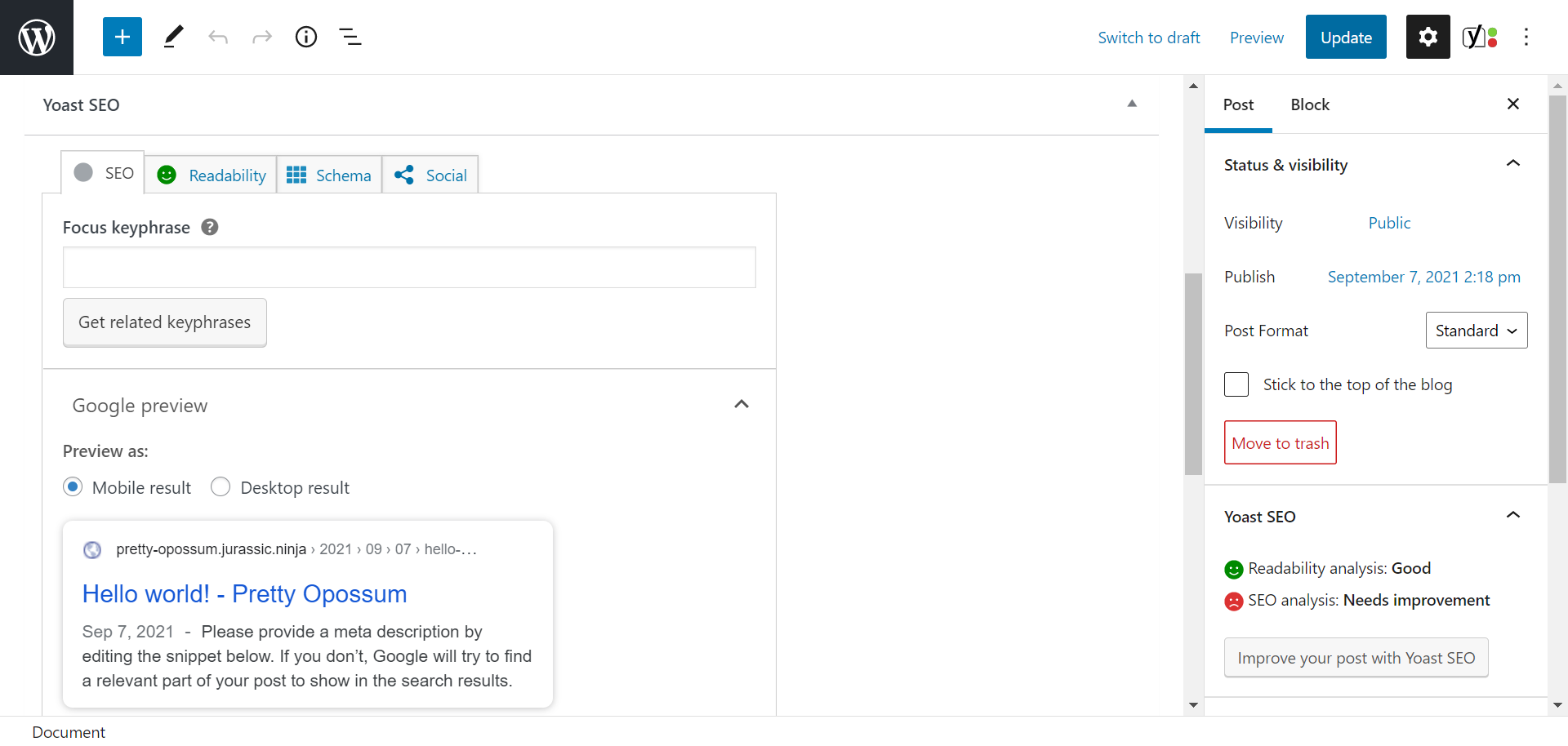Viewport: 1568px width, 746px height.
Task: Click the Preview as: label
Action: point(105,451)
